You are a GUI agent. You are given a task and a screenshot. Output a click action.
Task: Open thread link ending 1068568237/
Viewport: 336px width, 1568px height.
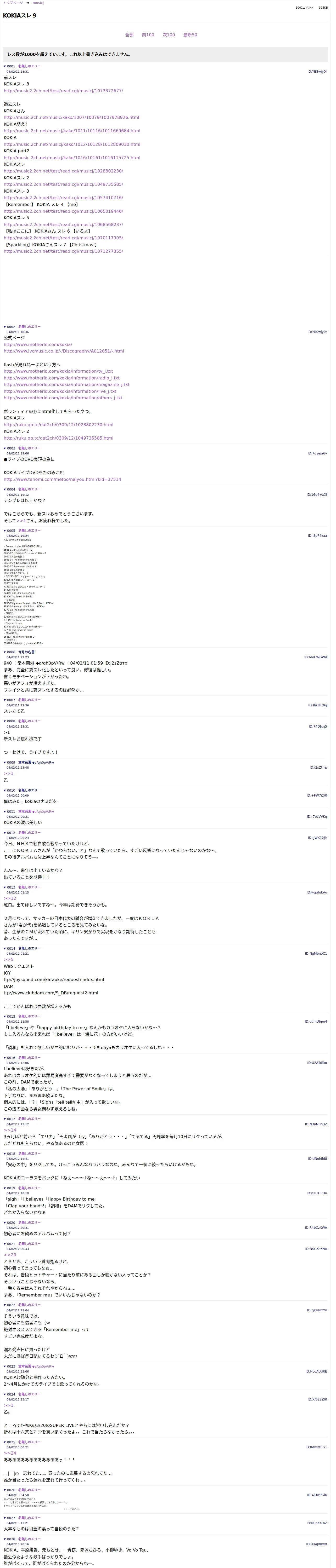click(x=63, y=224)
